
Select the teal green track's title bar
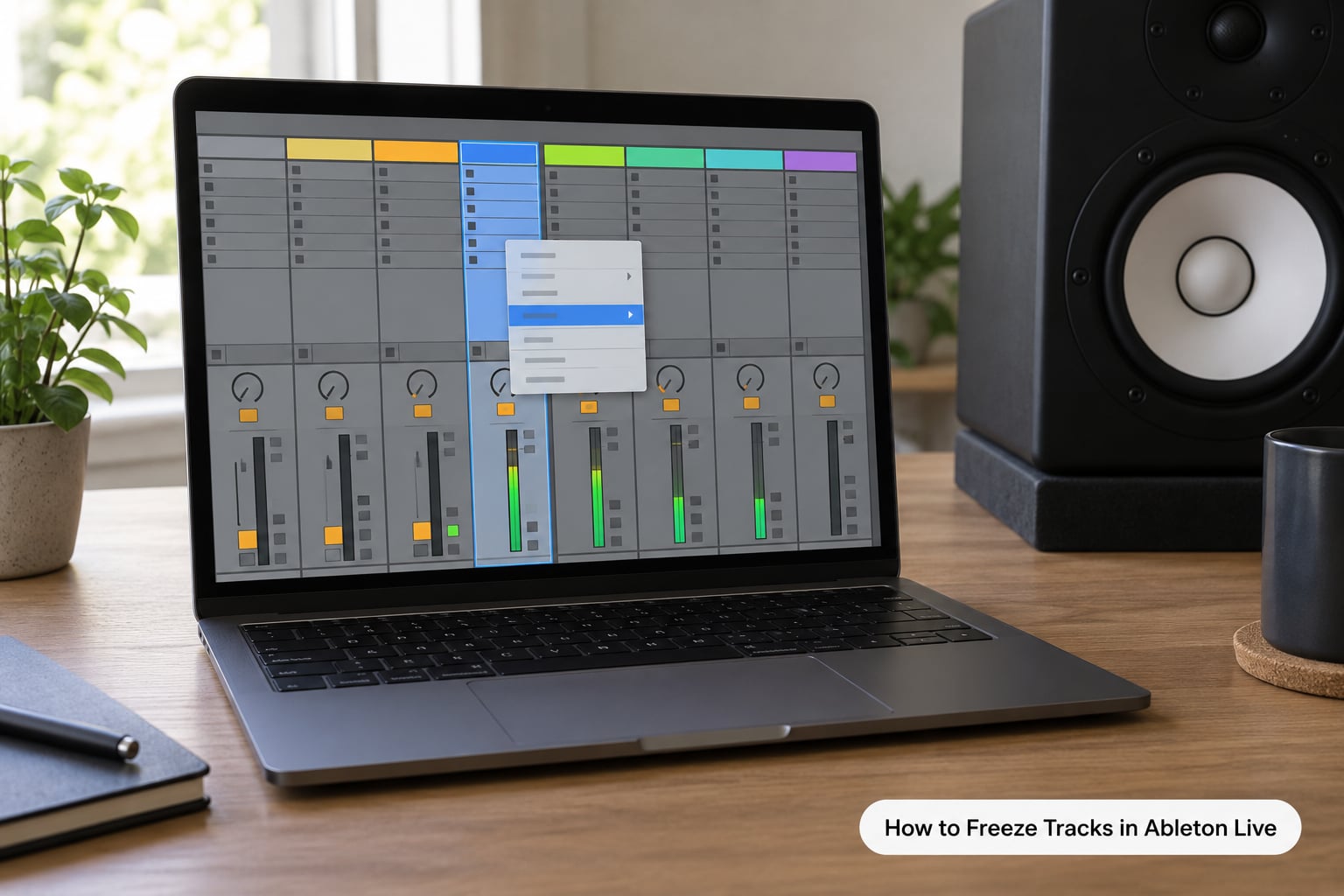(x=665, y=157)
